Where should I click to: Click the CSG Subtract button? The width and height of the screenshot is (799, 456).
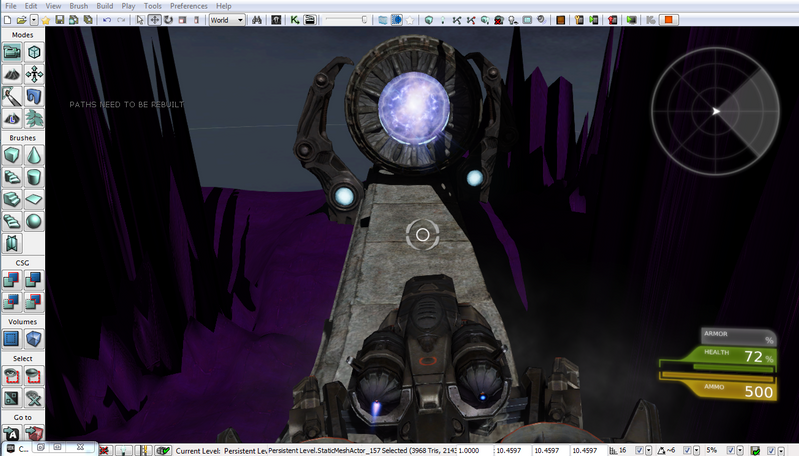[34, 280]
